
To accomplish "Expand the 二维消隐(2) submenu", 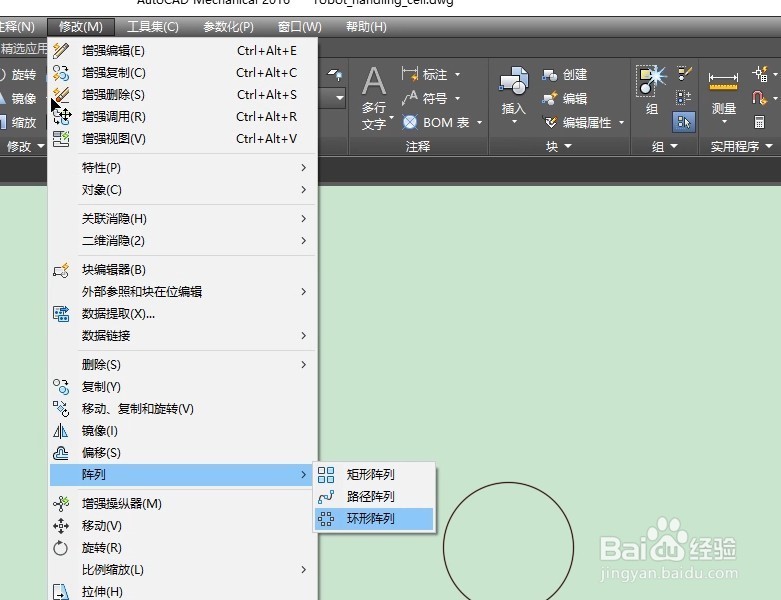I will pyautogui.click(x=183, y=240).
